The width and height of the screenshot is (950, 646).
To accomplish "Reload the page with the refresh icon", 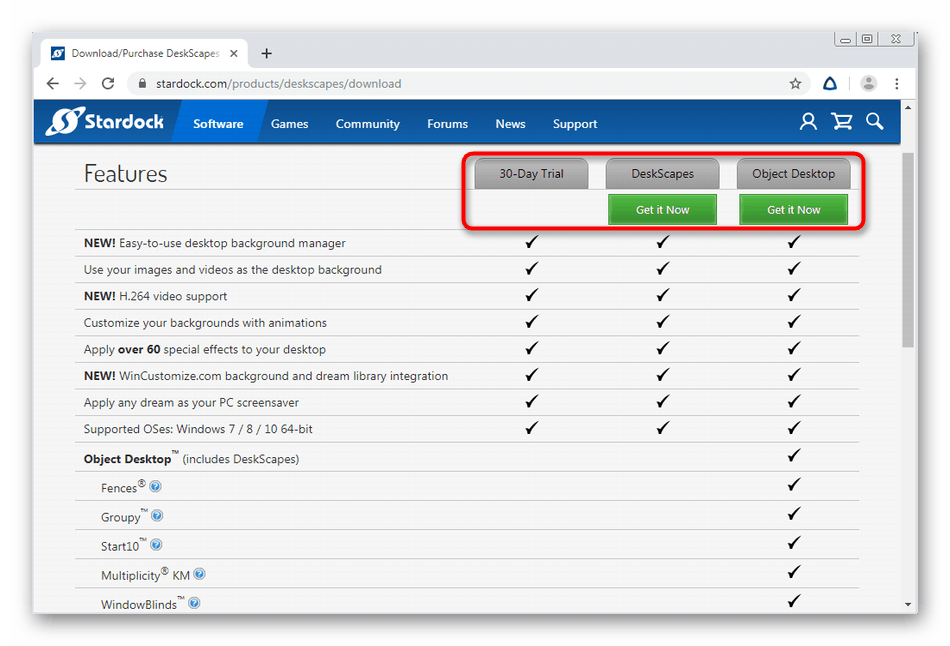I will (108, 84).
